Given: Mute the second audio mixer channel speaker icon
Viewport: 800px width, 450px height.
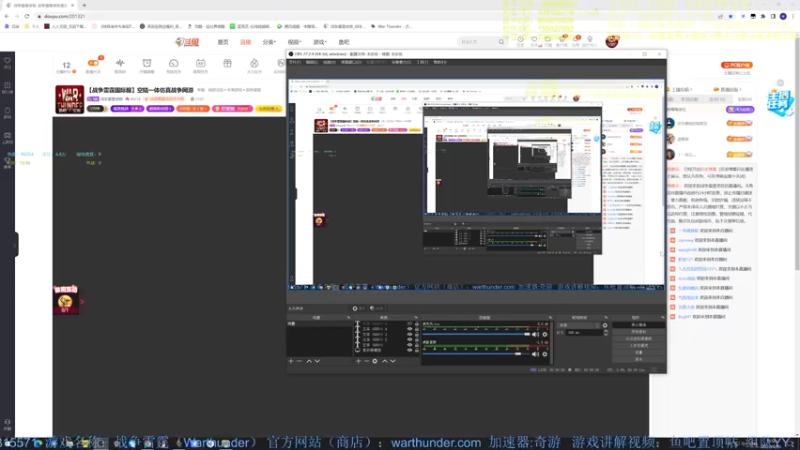Looking at the screenshot, I should pyautogui.click(x=535, y=354).
